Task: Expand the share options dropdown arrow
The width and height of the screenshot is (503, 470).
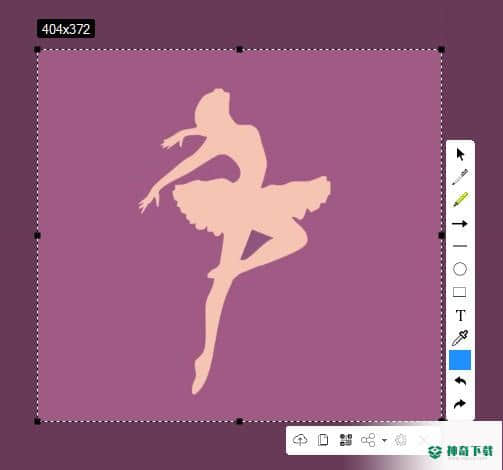Action: pos(384,440)
